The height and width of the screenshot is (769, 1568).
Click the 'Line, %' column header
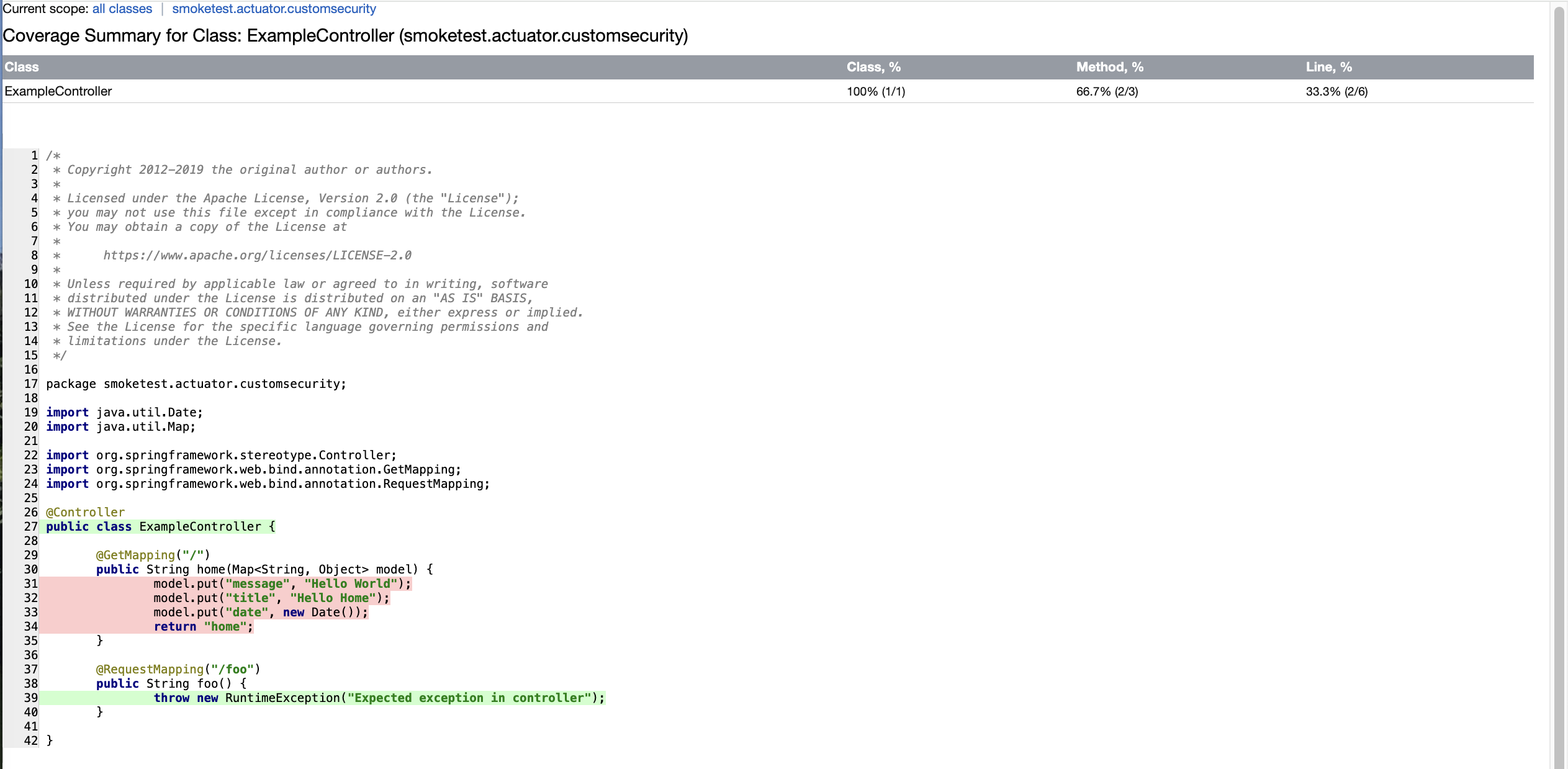1328,67
